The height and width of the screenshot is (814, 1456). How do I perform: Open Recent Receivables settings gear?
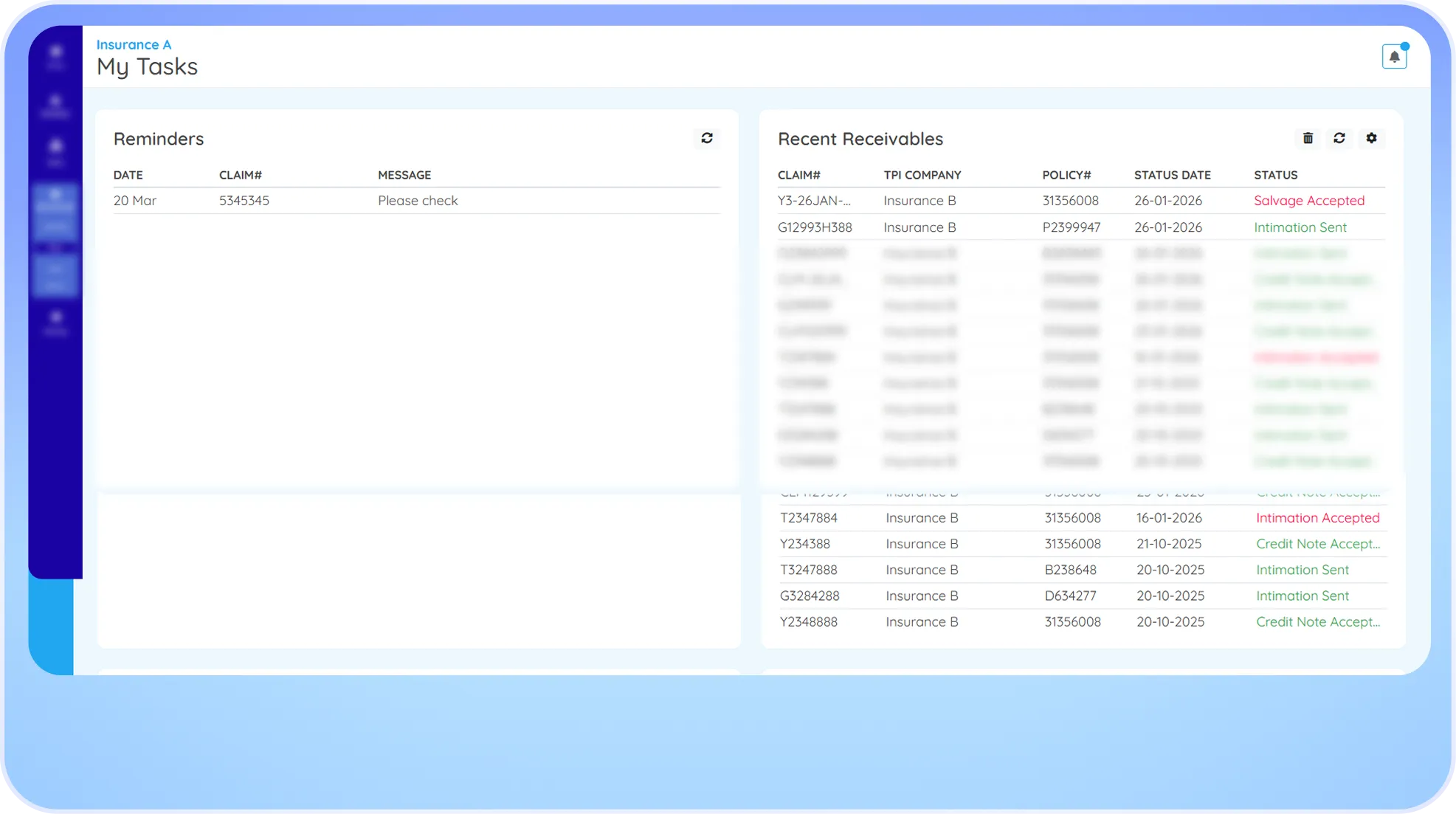pyautogui.click(x=1371, y=138)
